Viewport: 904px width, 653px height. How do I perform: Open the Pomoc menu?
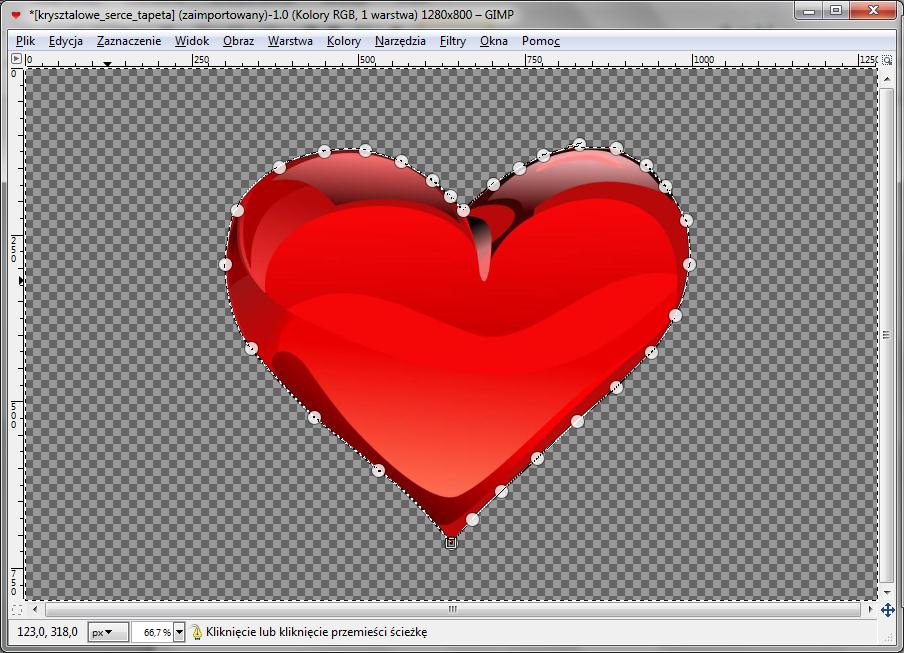coord(541,41)
